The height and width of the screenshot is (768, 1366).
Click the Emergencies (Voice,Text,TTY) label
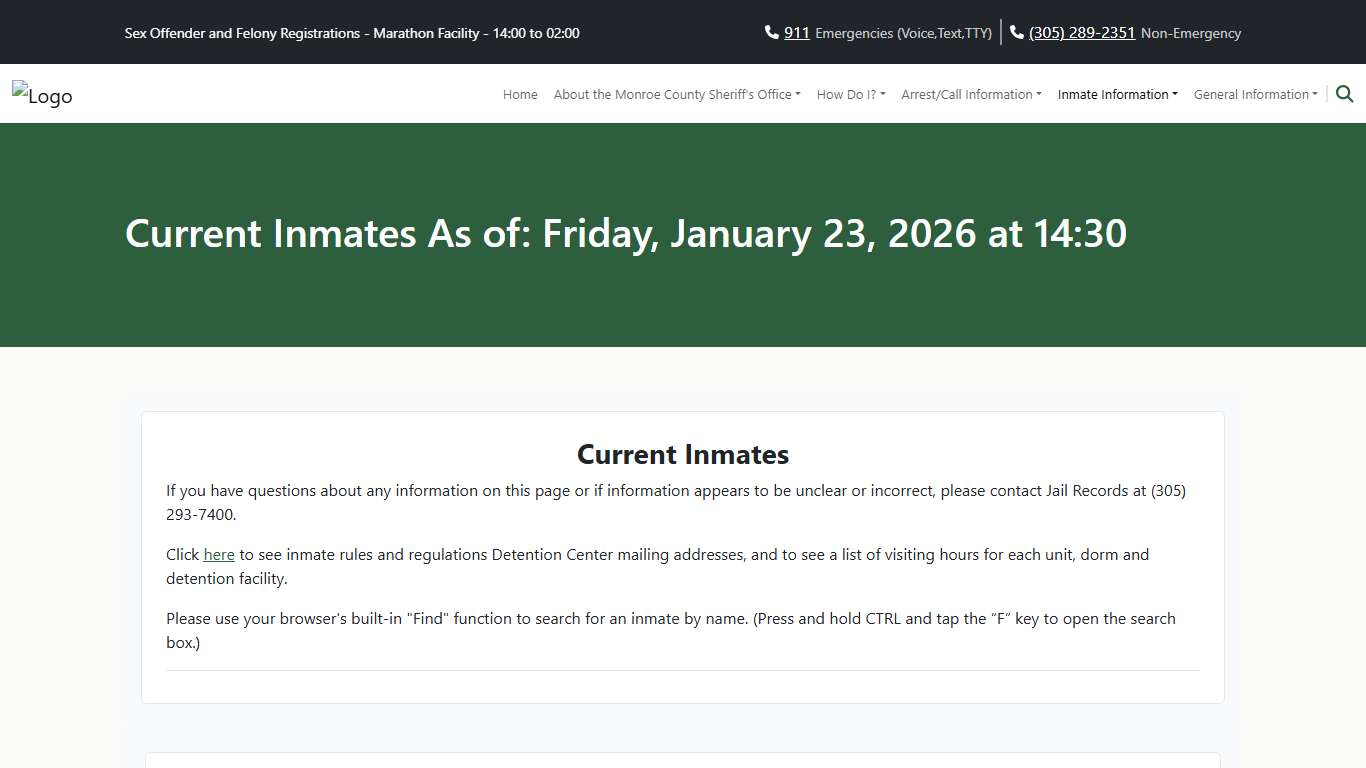click(x=903, y=34)
